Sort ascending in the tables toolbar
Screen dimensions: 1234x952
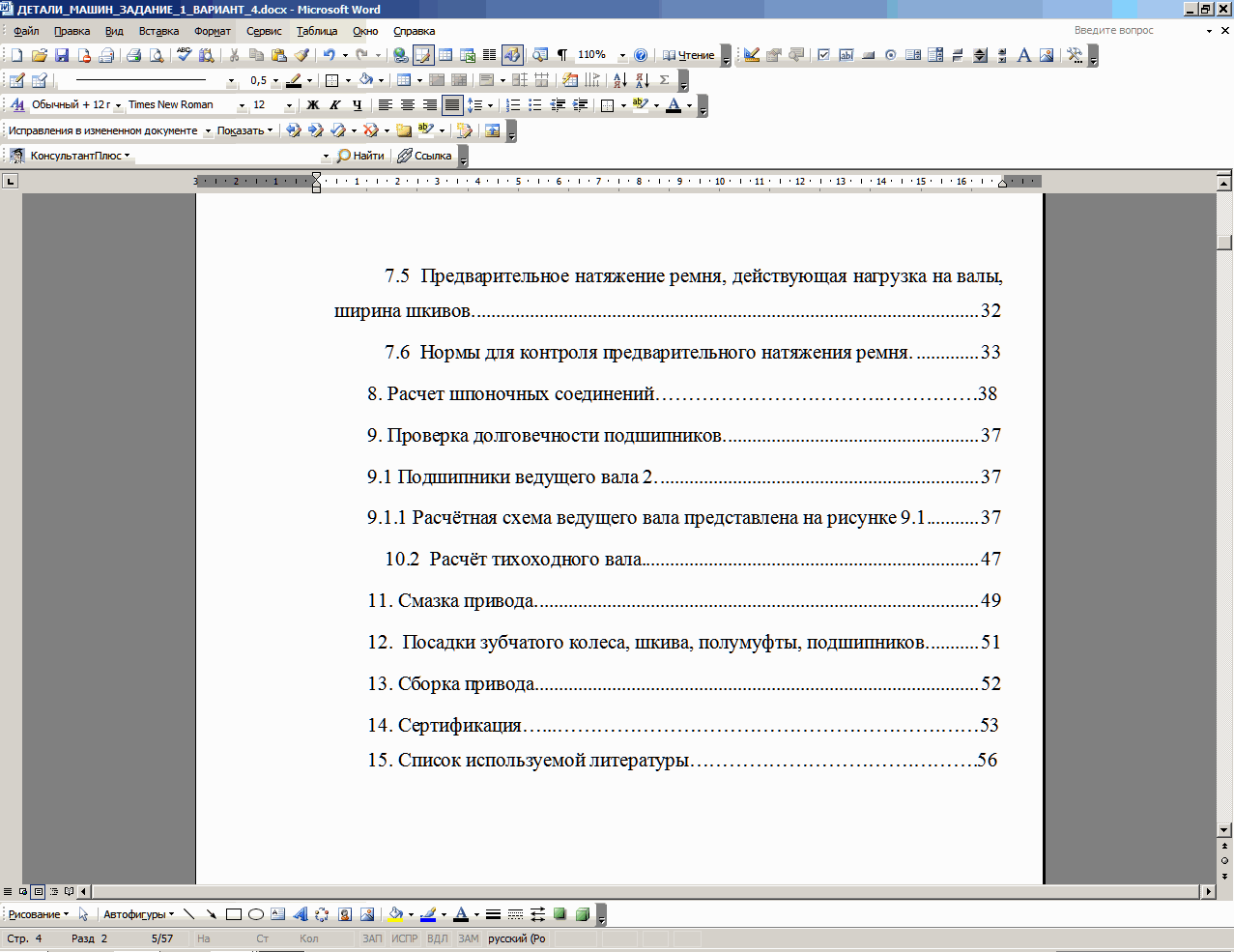tap(619, 80)
